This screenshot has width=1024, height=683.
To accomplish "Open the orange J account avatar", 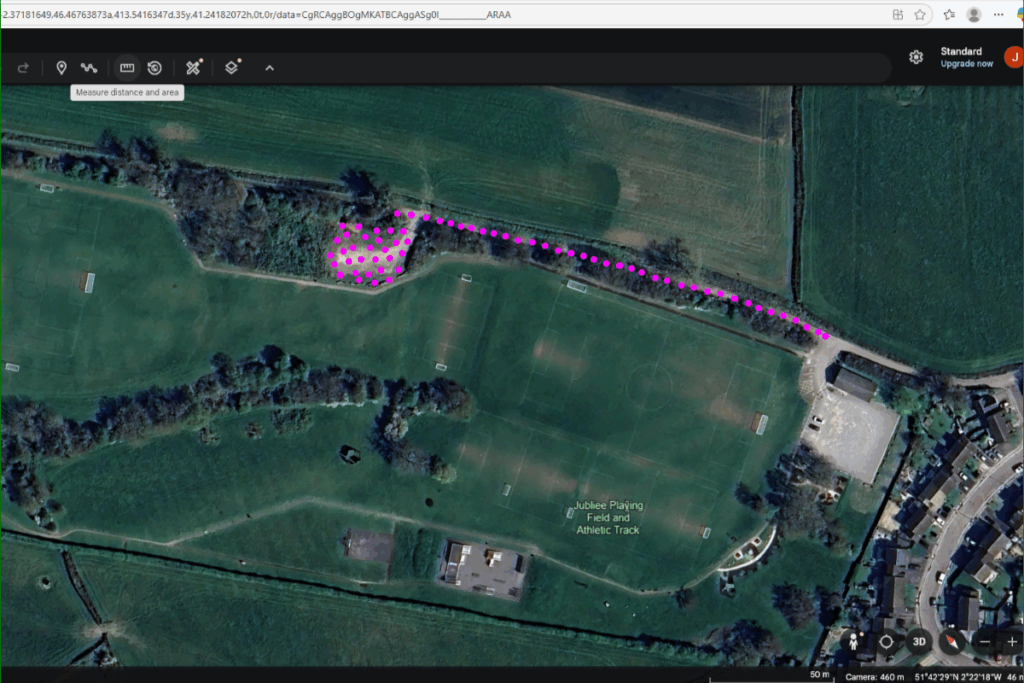I will point(1014,57).
